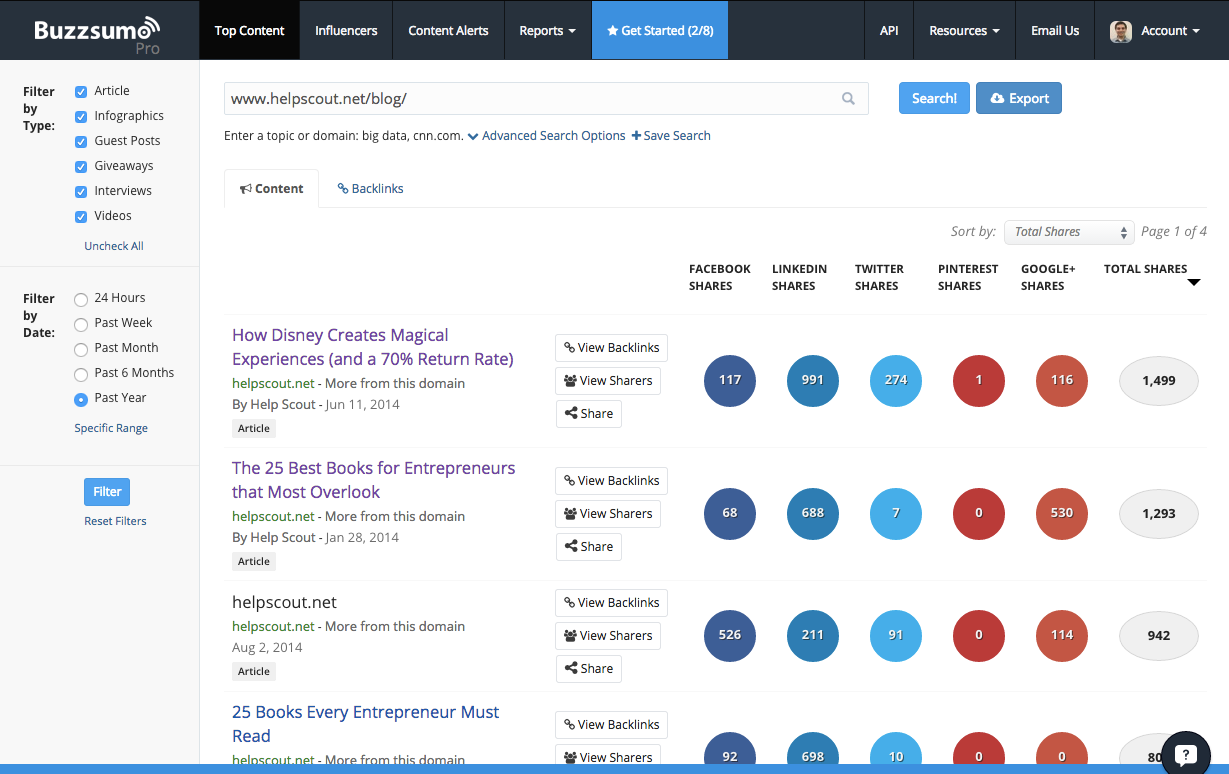Open the API page
This screenshot has height=774, width=1229.
(889, 30)
